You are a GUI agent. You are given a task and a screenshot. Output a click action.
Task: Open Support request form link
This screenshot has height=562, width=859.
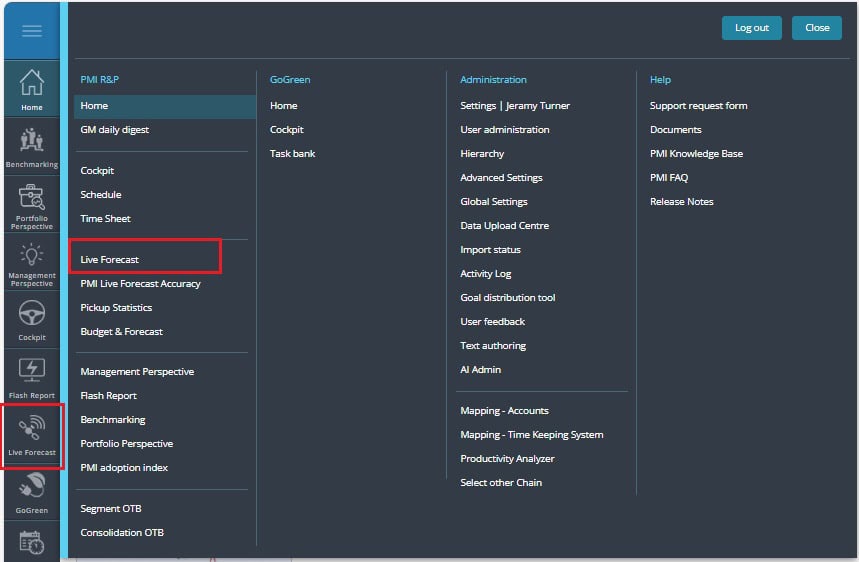tap(698, 106)
